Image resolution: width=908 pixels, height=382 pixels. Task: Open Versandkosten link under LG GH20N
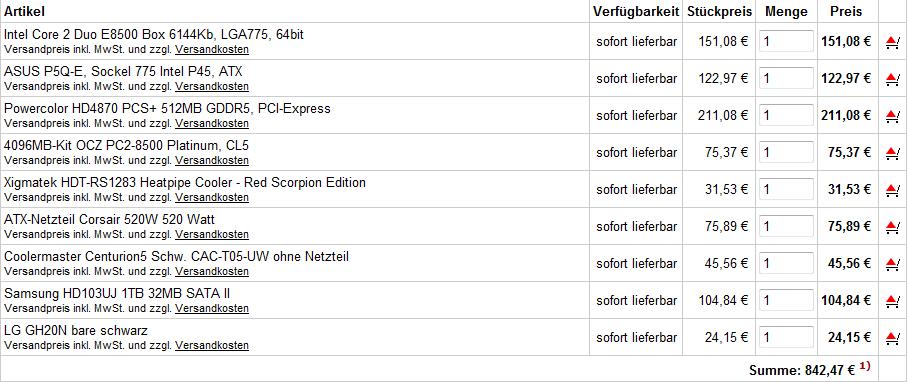[x=212, y=346]
